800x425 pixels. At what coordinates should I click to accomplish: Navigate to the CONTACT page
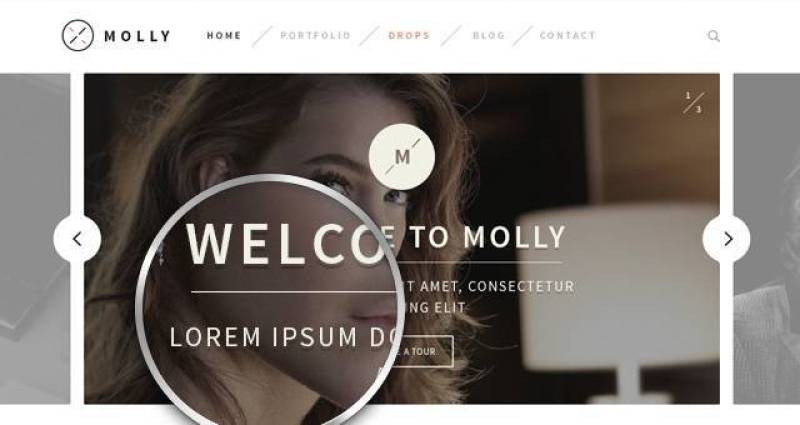(x=568, y=36)
